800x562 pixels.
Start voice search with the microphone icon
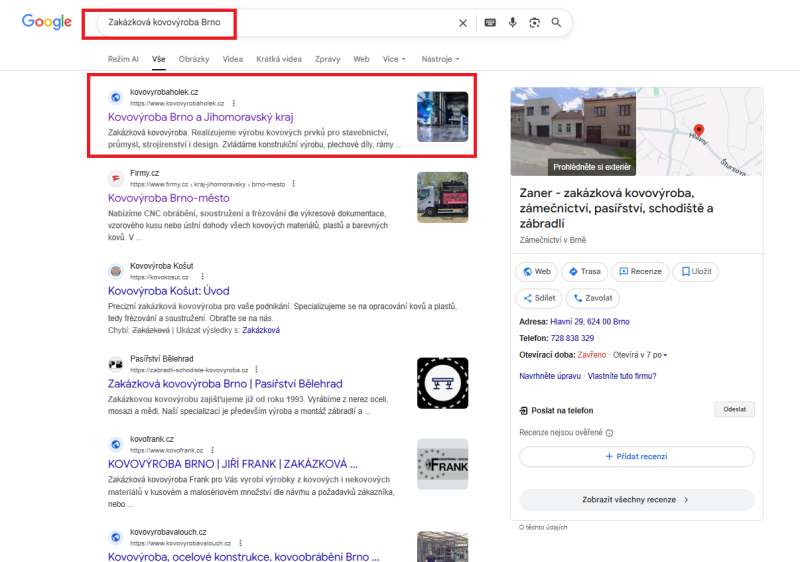click(513, 23)
